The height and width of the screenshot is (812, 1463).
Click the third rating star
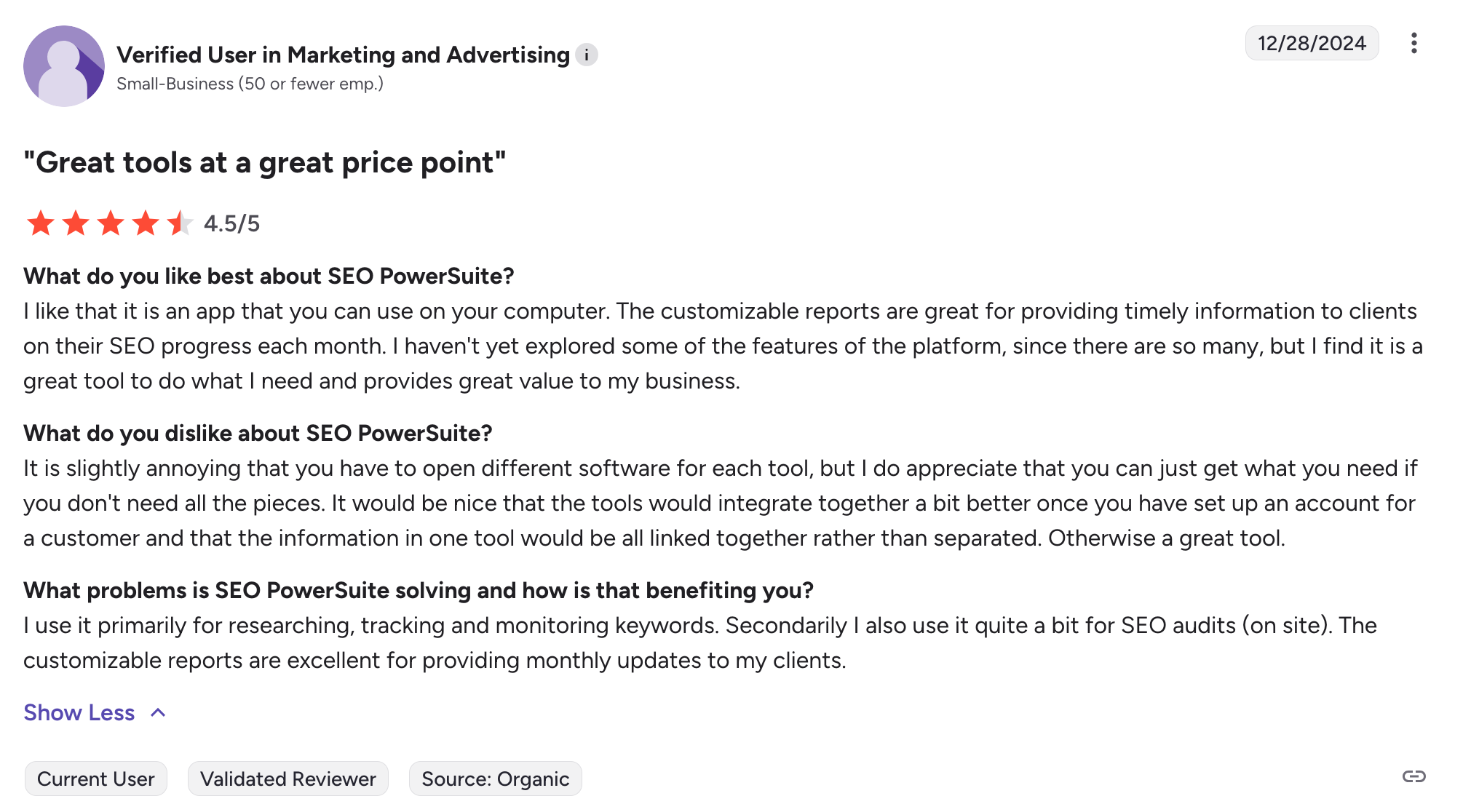pyautogui.click(x=111, y=223)
